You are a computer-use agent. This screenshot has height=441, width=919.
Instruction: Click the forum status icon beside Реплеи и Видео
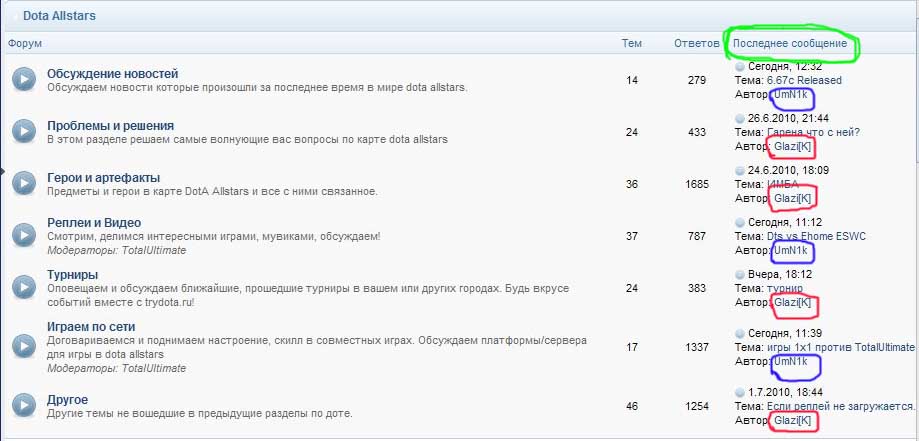pos(24,235)
